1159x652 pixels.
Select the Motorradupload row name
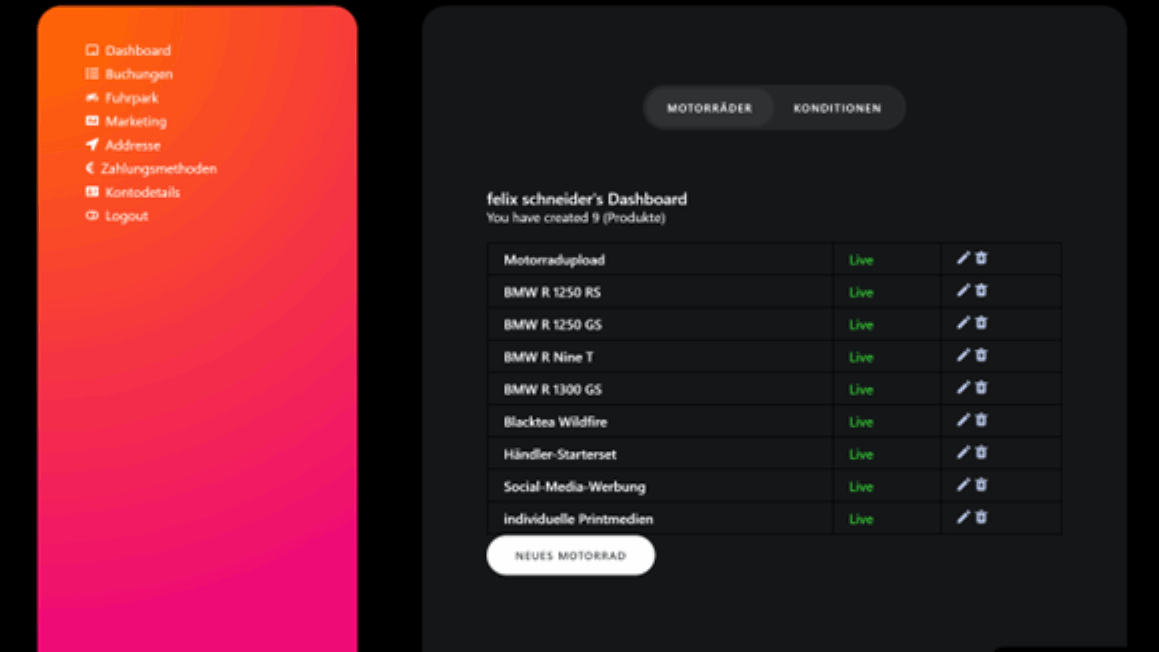click(x=554, y=259)
